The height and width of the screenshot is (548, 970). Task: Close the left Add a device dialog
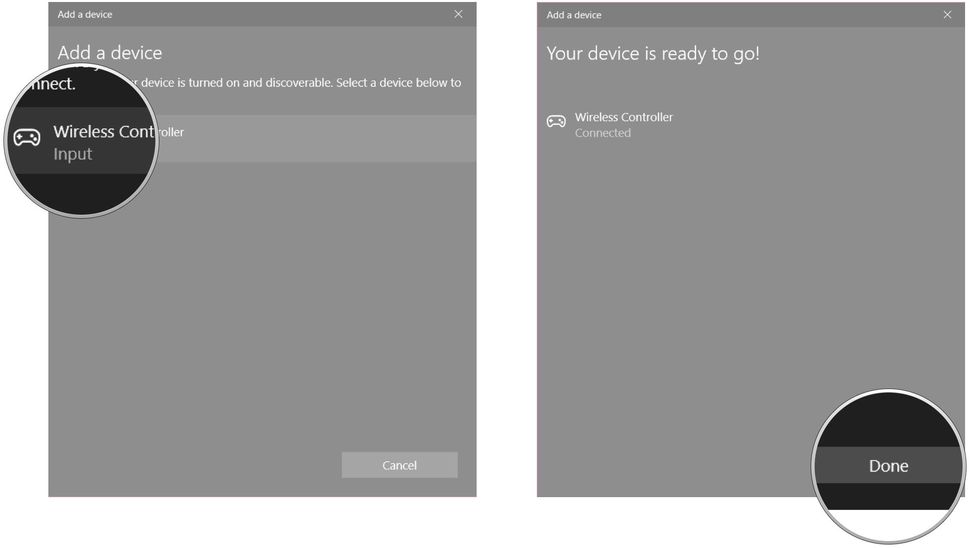point(458,14)
